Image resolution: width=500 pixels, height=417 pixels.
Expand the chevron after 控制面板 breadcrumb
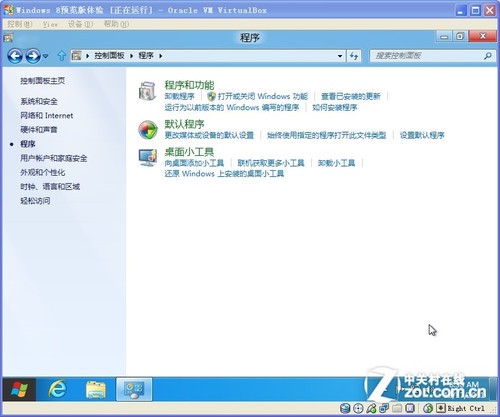pos(131,56)
